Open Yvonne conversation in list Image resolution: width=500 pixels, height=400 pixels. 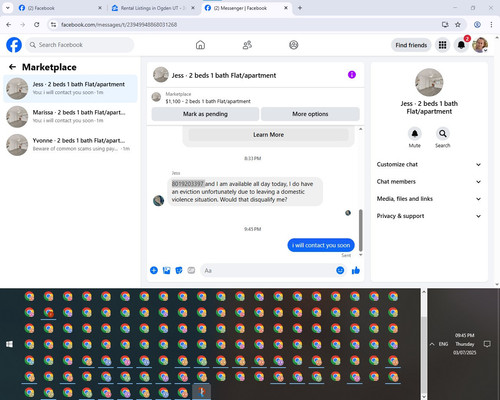click(x=70, y=145)
